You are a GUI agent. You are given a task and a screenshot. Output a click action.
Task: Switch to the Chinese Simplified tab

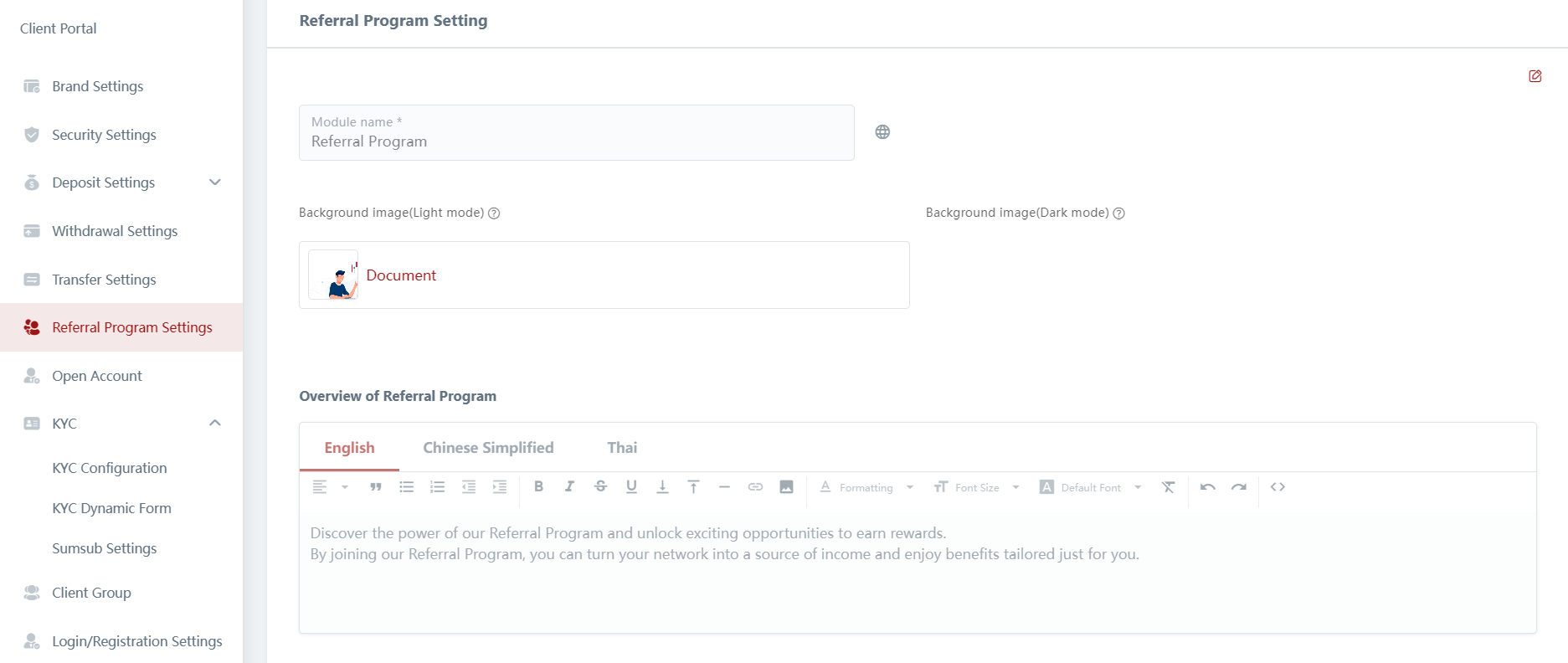pos(488,448)
